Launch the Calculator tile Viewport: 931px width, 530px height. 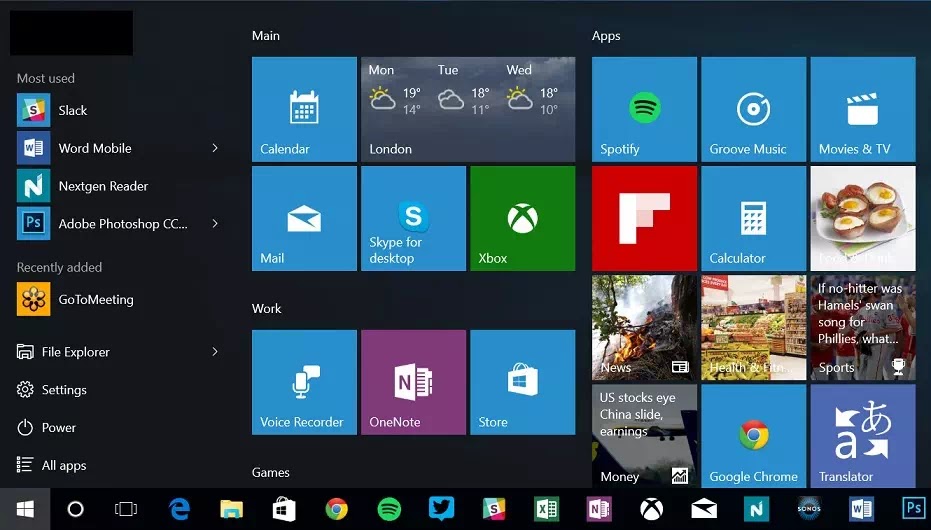pyautogui.click(x=753, y=218)
